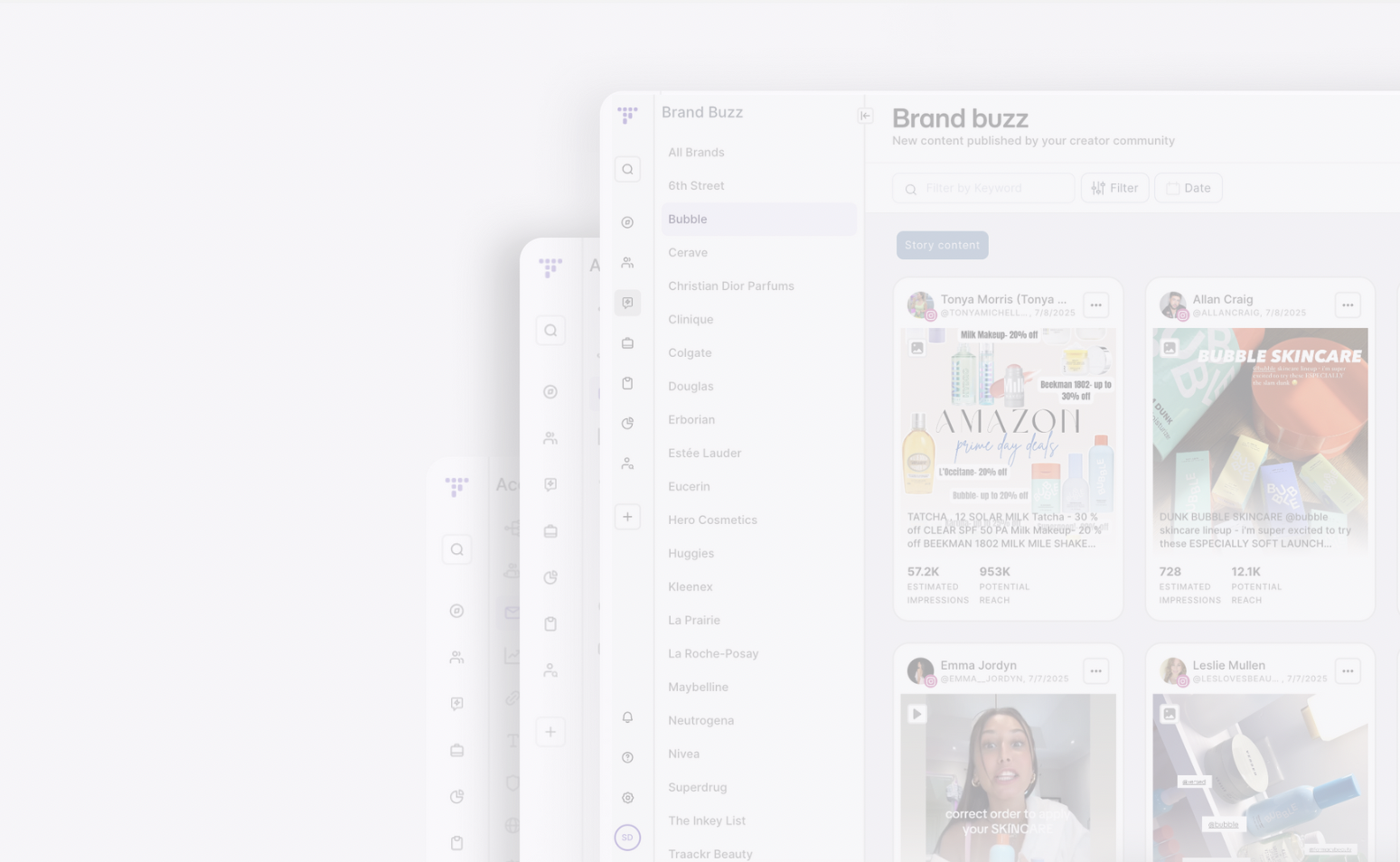Open the Date picker button

pyautogui.click(x=1188, y=188)
